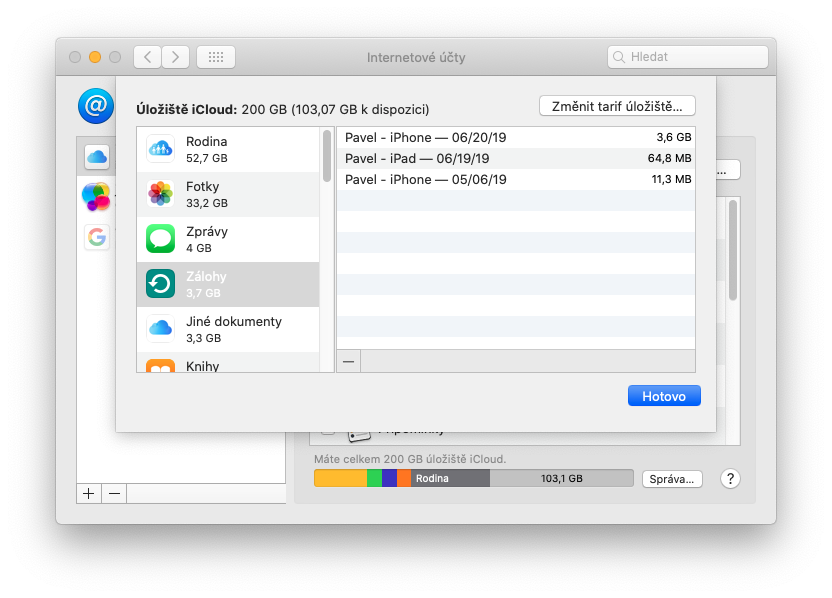Add an account with the plus button
Viewport: 832px width, 598px height.
(x=89, y=493)
